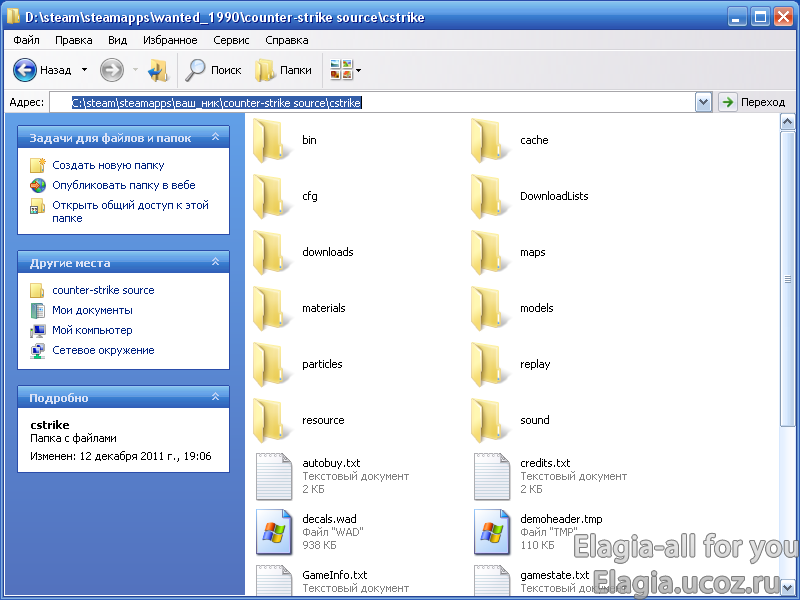Select the gamestate.txt file name

pyautogui.click(x=555, y=575)
